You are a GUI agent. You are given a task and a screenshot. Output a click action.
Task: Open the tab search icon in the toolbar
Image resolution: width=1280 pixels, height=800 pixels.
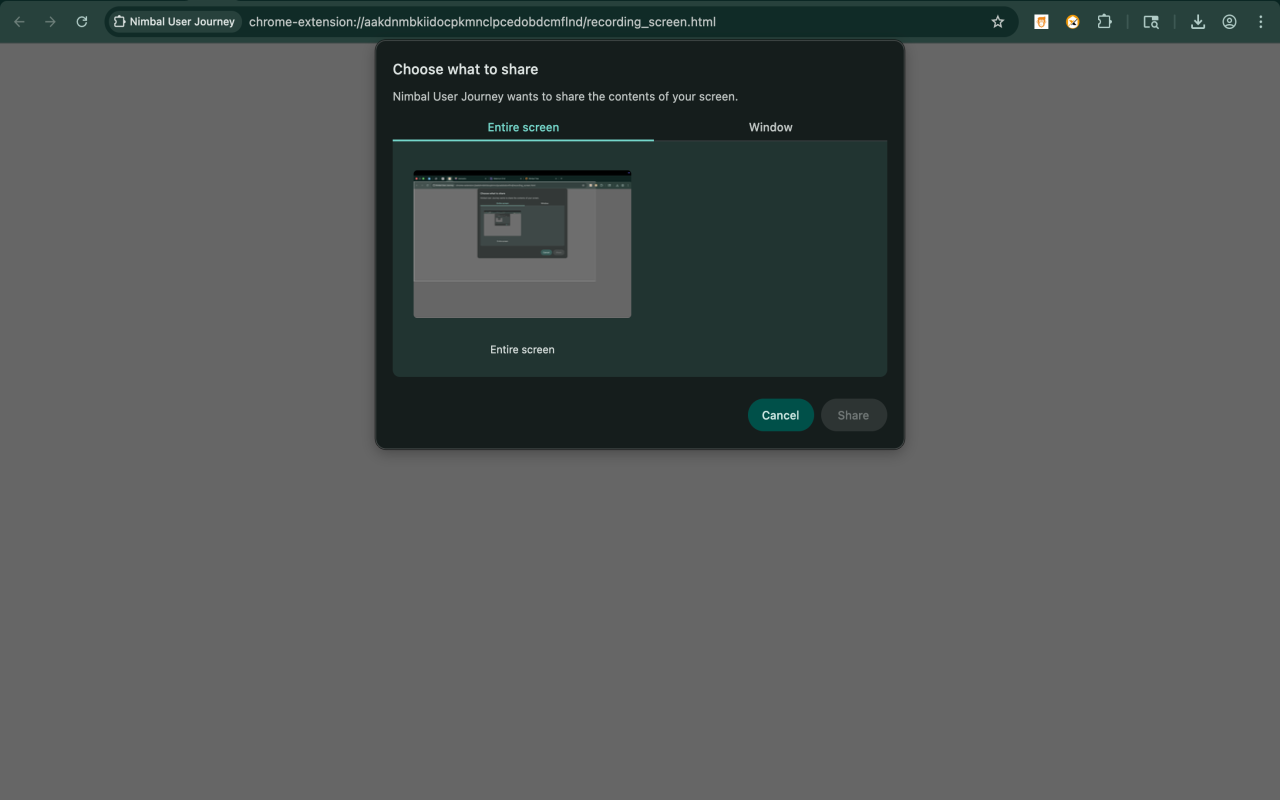(x=1151, y=21)
